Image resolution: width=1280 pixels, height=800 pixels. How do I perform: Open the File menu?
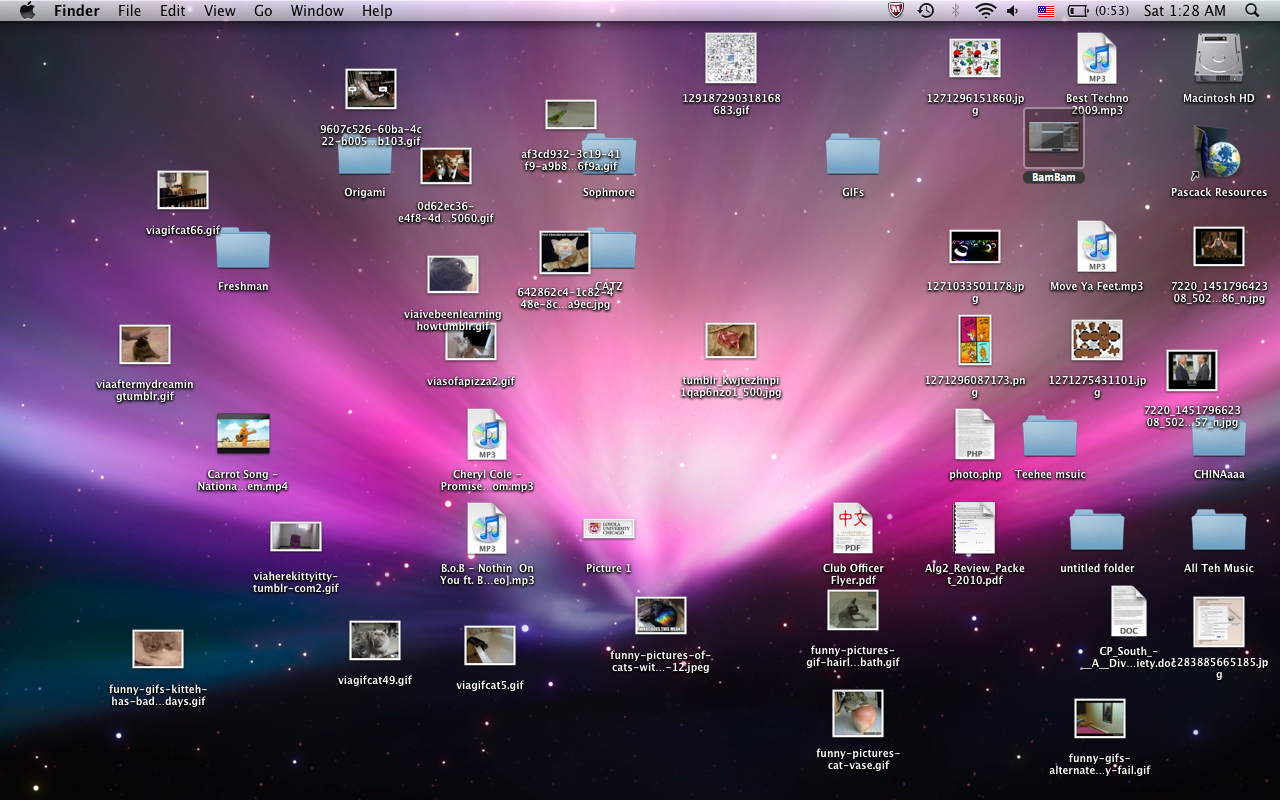tap(129, 11)
